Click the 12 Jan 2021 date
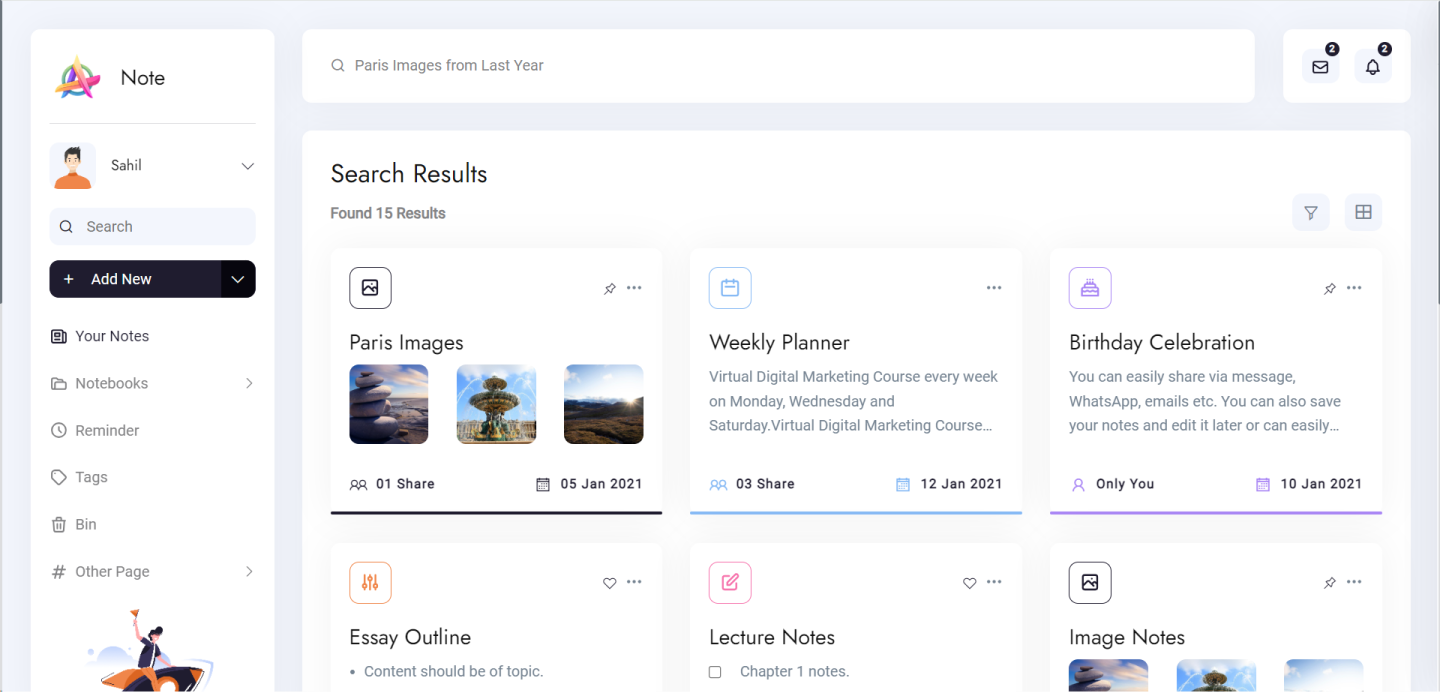This screenshot has width=1440, height=692. pos(961,484)
